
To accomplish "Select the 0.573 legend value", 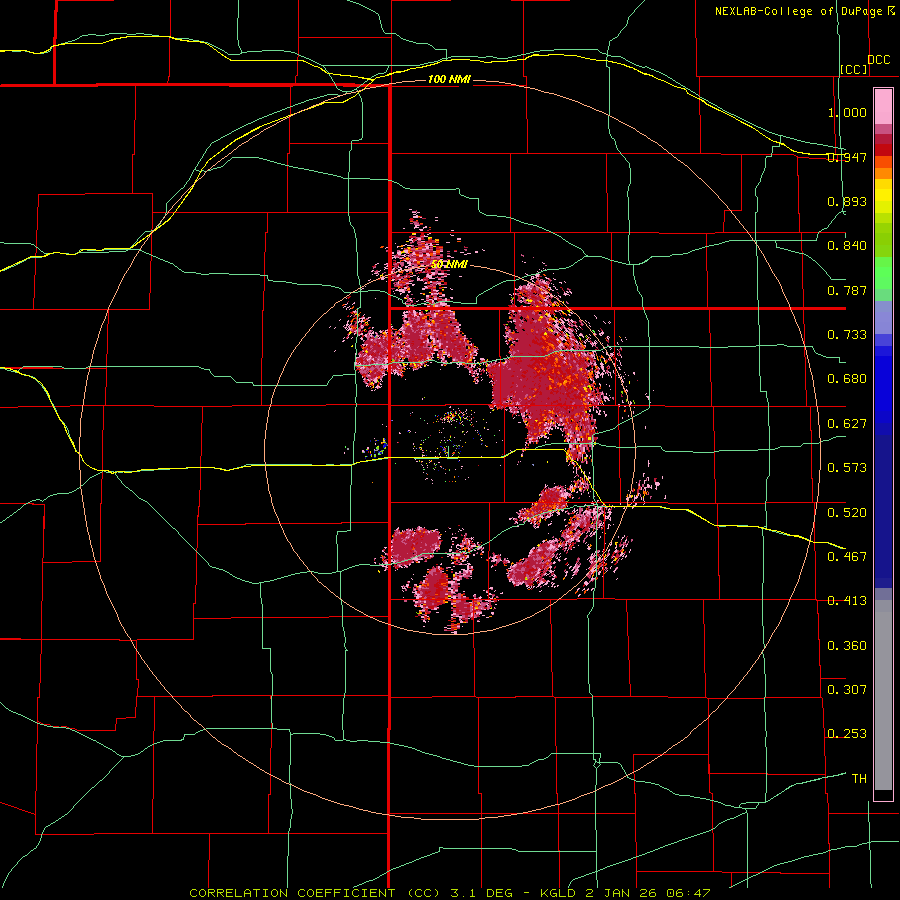I will point(847,468).
